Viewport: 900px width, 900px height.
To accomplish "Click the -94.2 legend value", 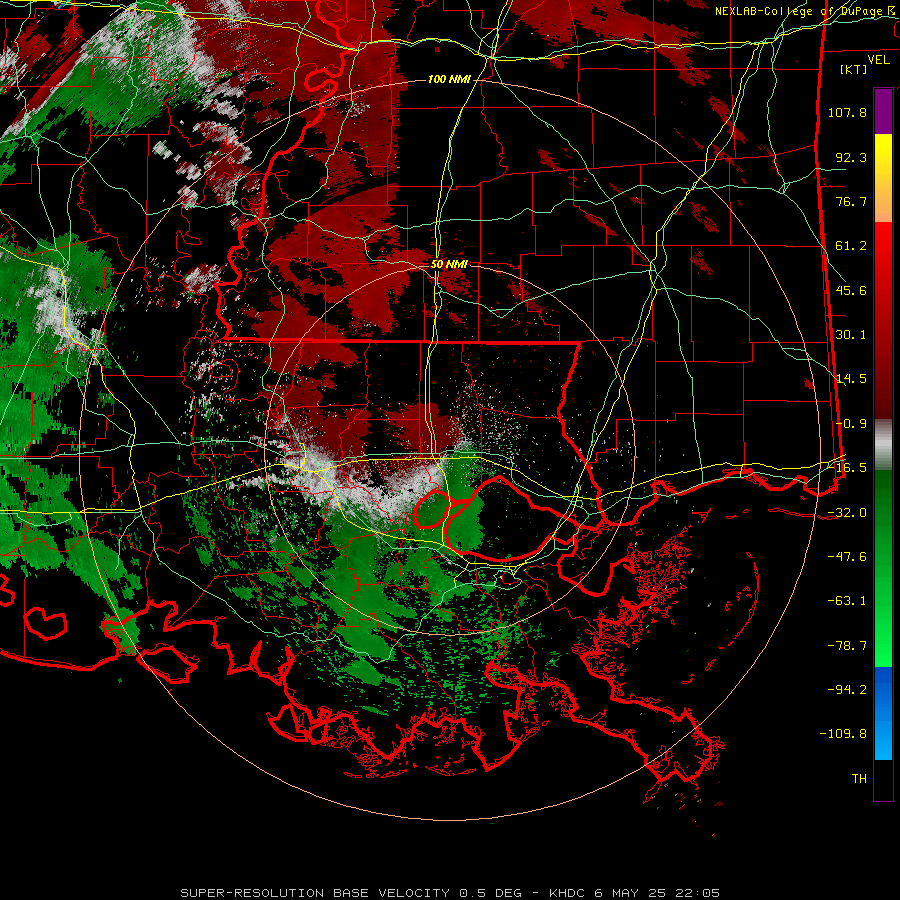I will [x=847, y=690].
